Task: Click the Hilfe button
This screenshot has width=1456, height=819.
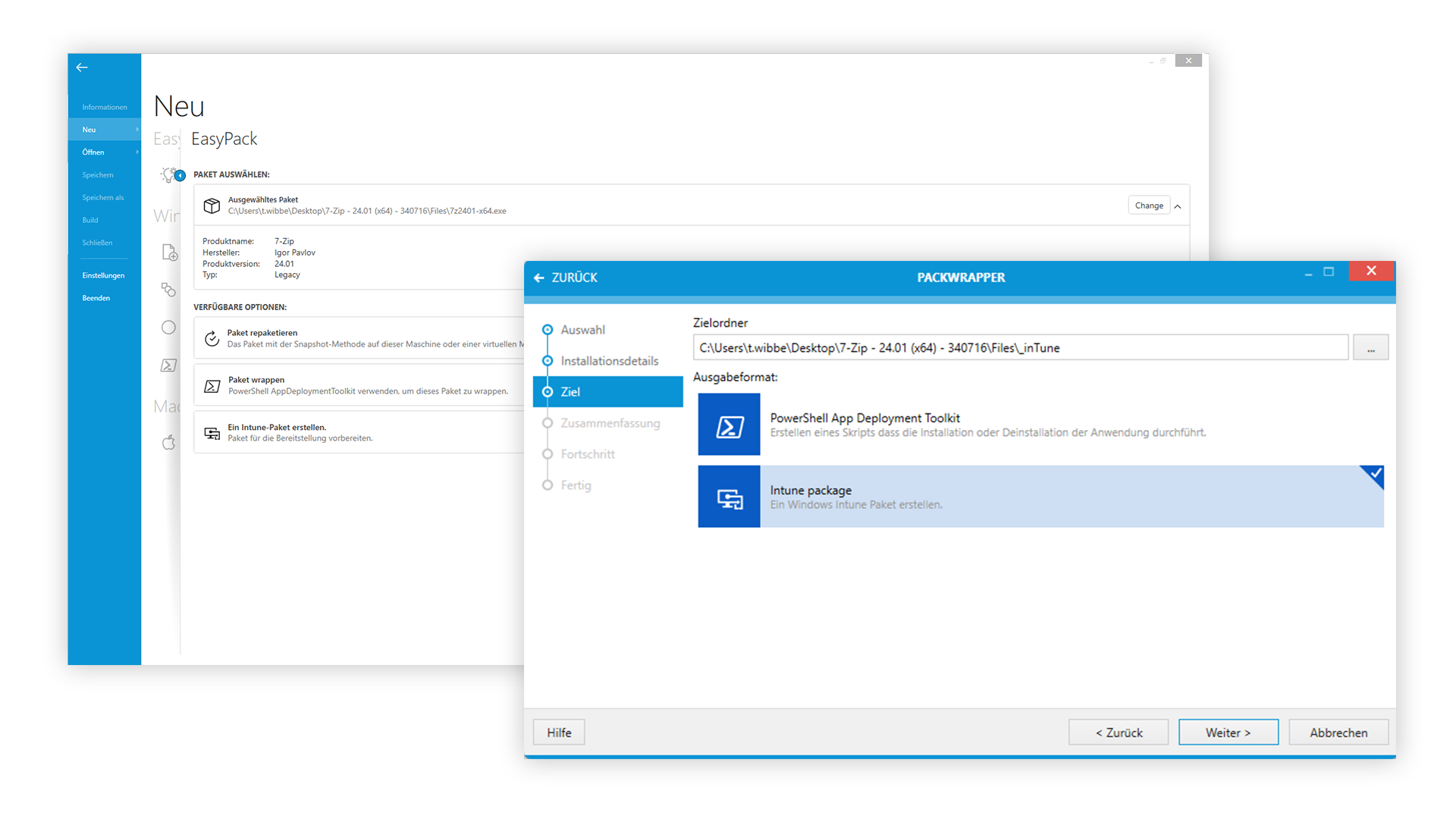Action: [x=559, y=733]
